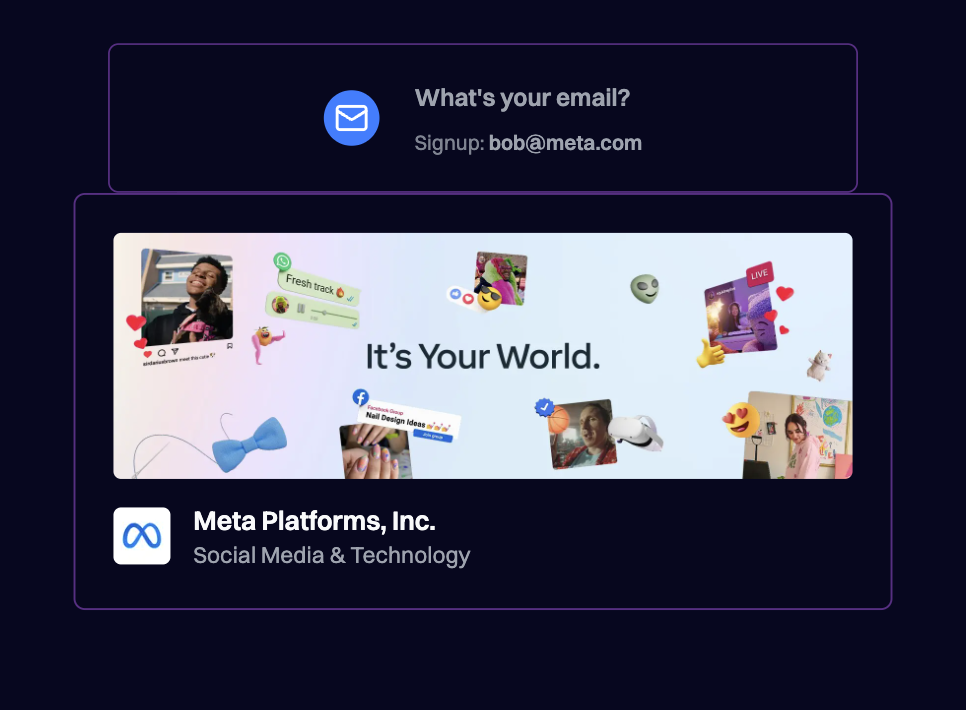This screenshot has height=710, width=966.
Task: Click the WhatsApp icon in the banner
Action: tap(282, 261)
